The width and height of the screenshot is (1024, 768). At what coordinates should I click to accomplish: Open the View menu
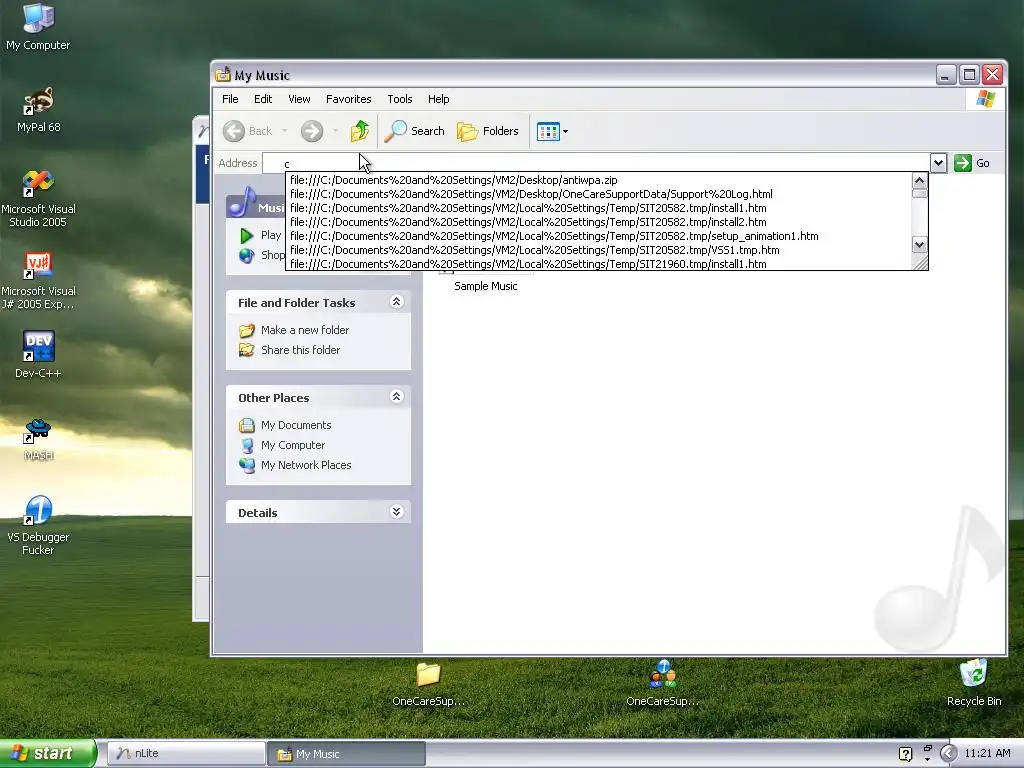click(299, 99)
